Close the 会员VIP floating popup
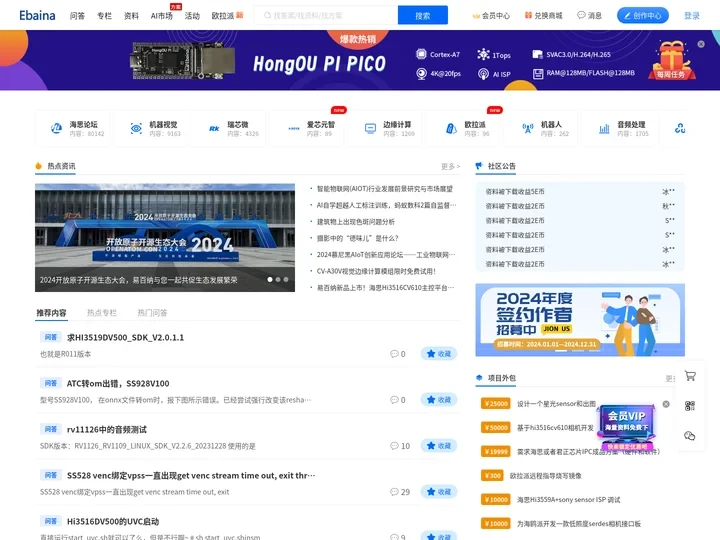This screenshot has height=540, width=720. click(666, 404)
